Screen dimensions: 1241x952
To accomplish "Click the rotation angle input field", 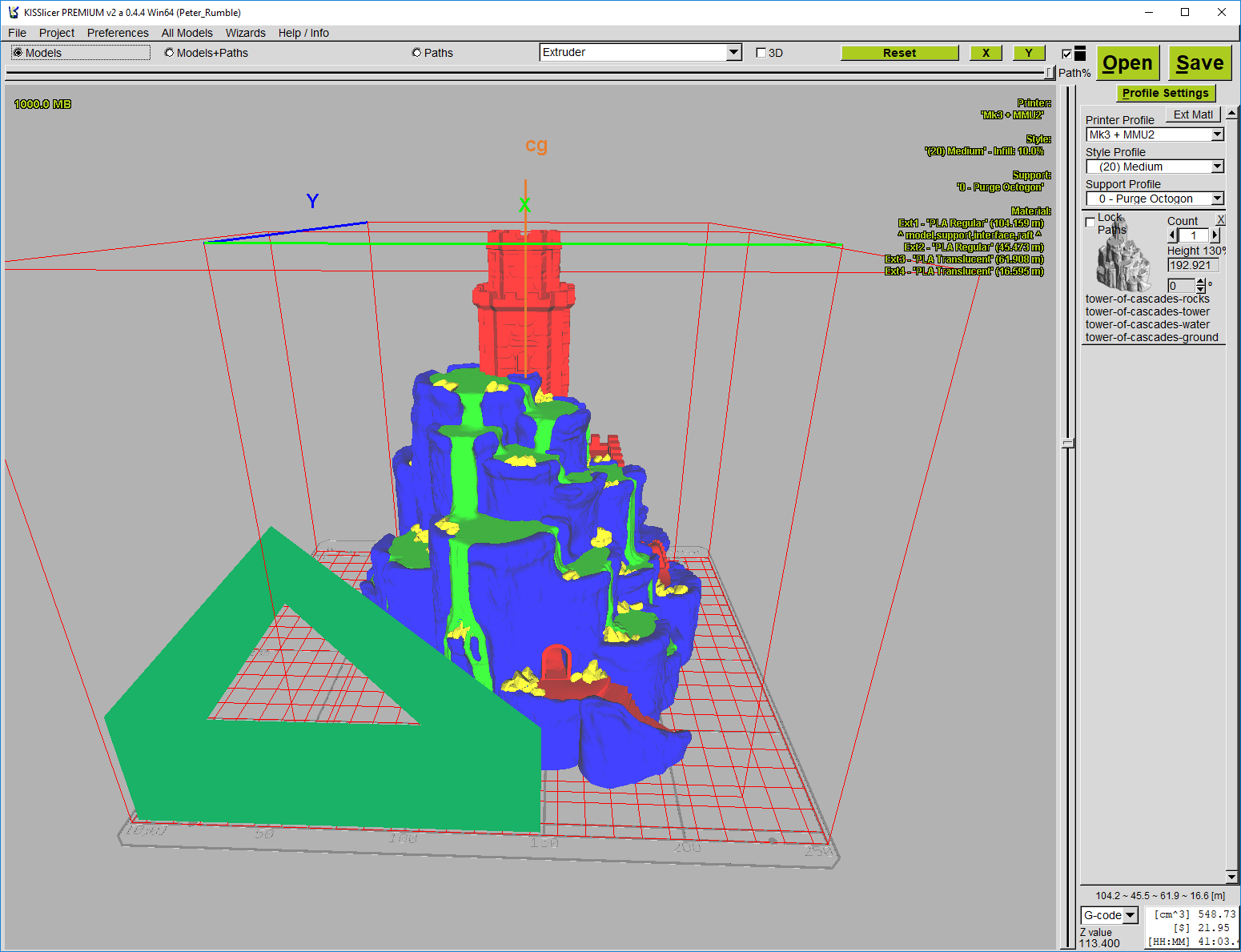I will tap(1182, 286).
